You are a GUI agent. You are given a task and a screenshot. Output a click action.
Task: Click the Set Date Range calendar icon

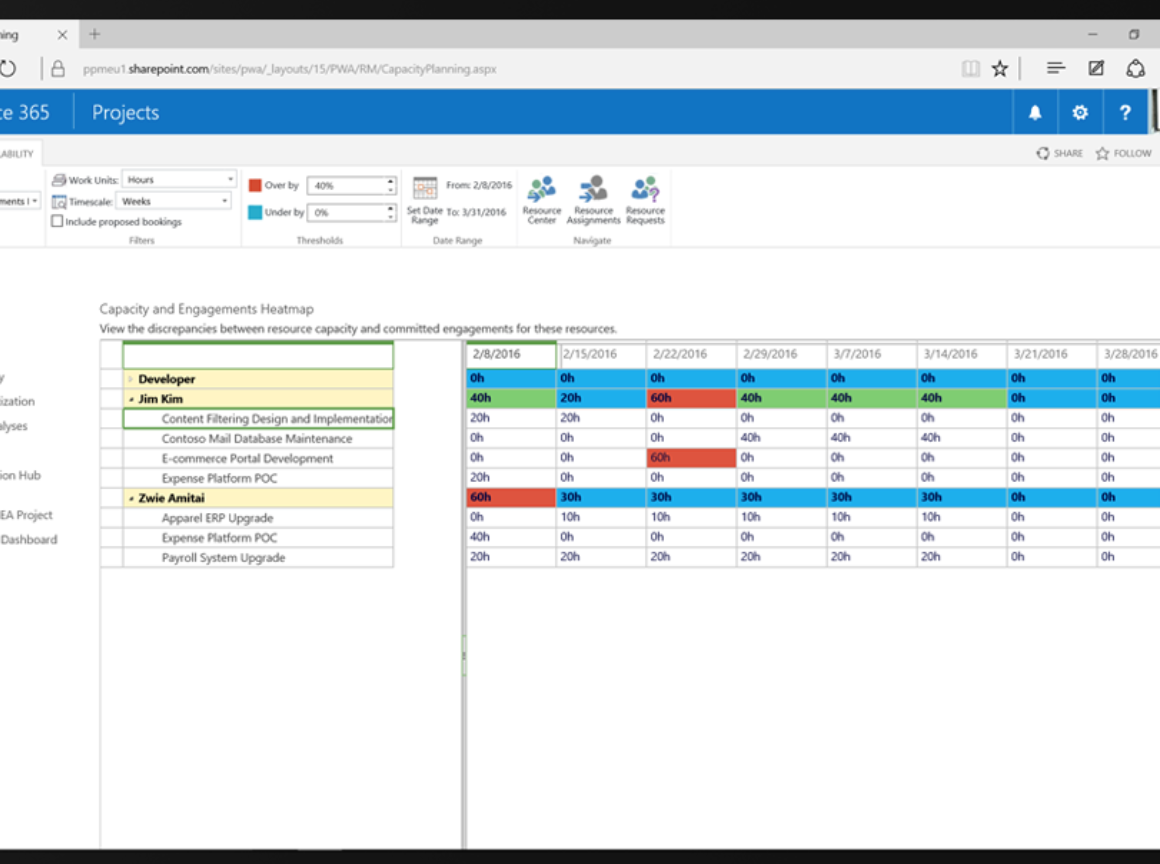click(x=425, y=189)
